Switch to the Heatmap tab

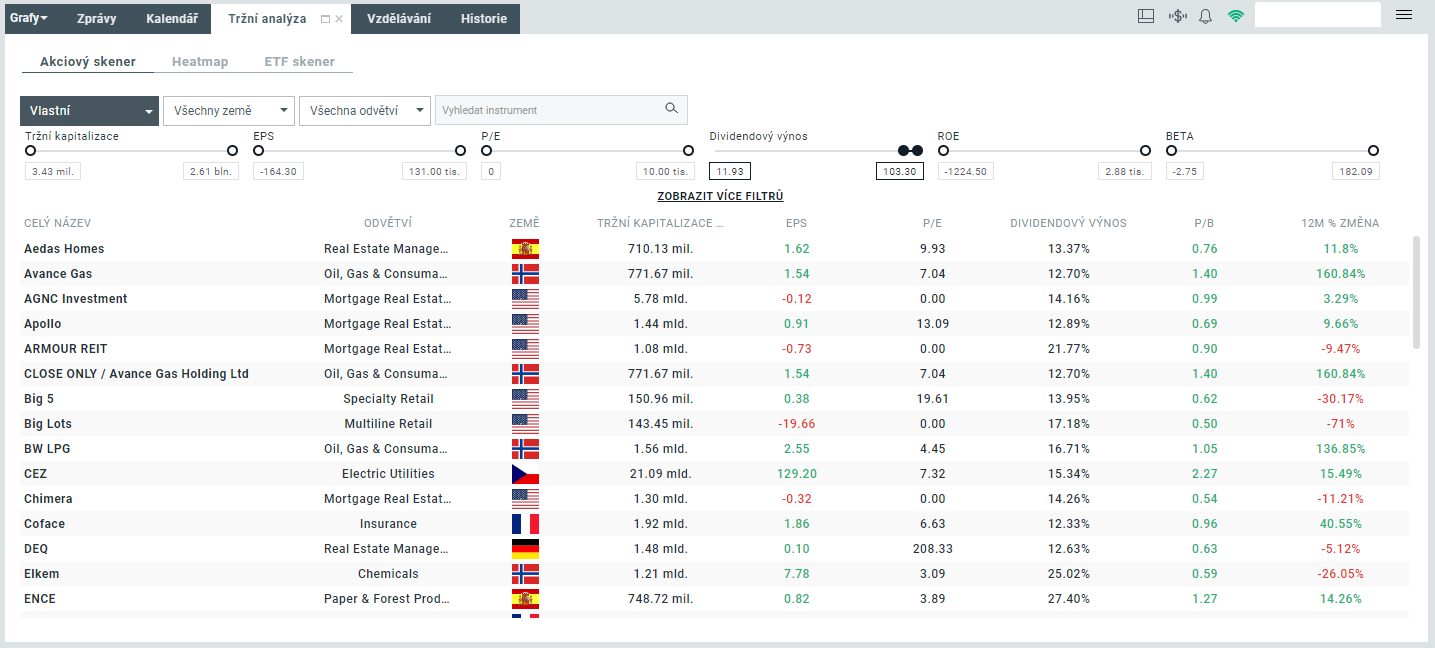coord(200,62)
